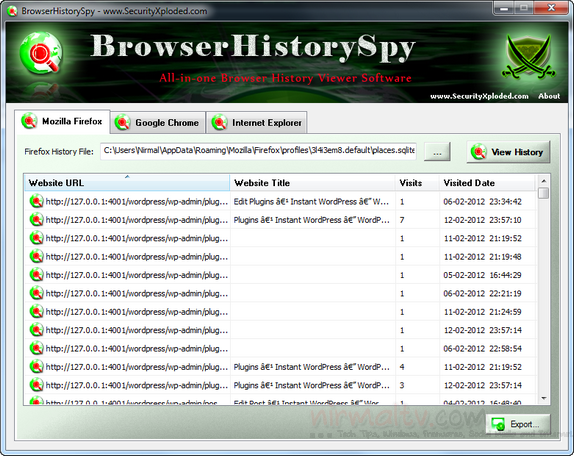The width and height of the screenshot is (574, 456).
Task: Select date 06-02-2012 23:34:42 cell
Action: point(482,201)
